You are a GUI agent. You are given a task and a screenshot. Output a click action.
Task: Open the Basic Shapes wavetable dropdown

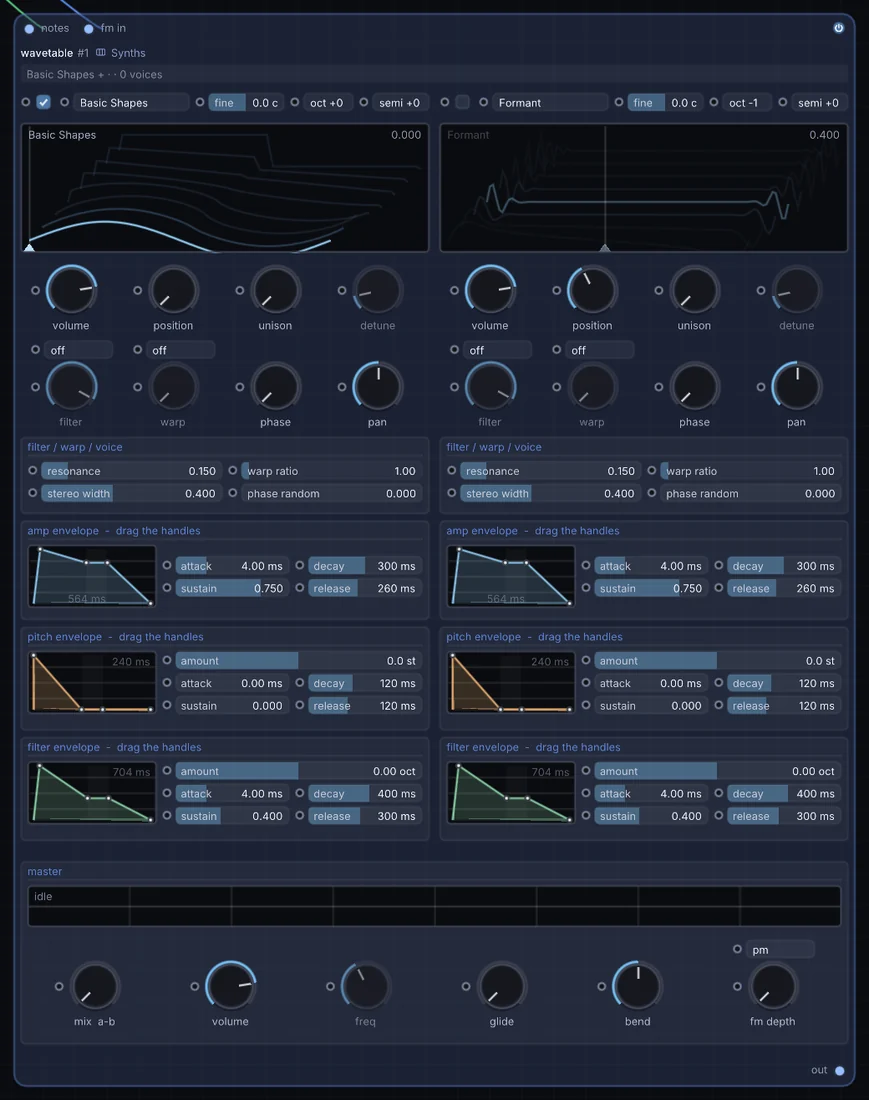pyautogui.click(x=131, y=102)
